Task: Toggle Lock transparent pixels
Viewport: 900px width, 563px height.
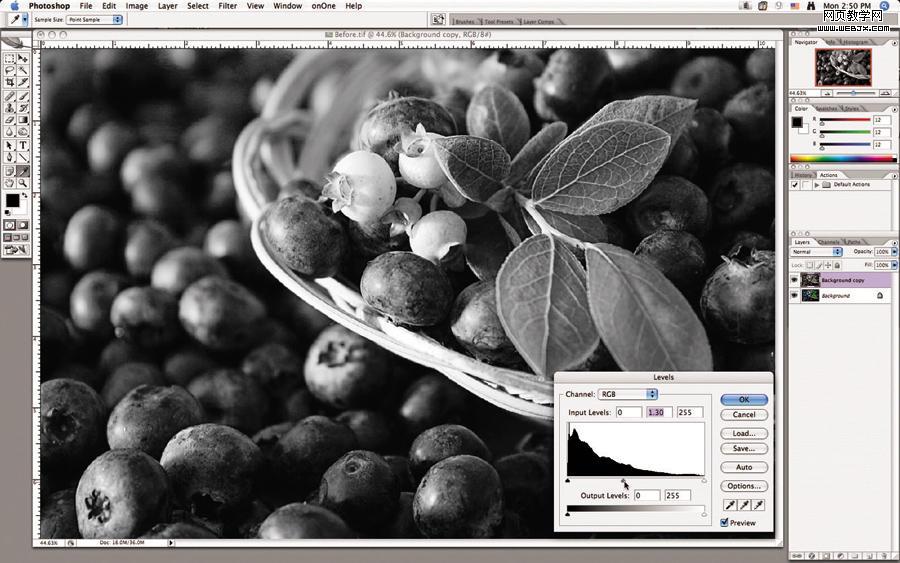Action: (x=810, y=265)
